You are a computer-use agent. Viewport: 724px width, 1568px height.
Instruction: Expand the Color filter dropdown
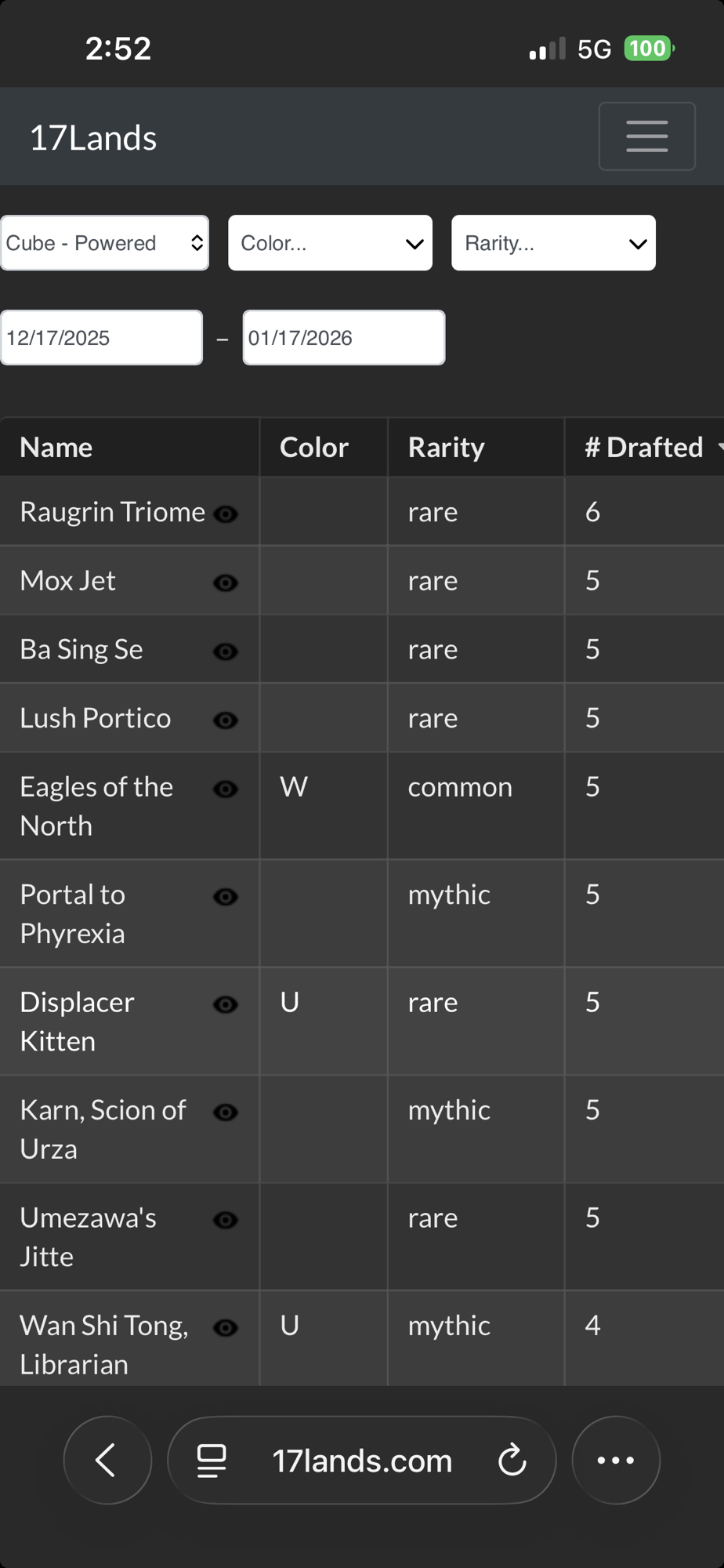[330, 243]
